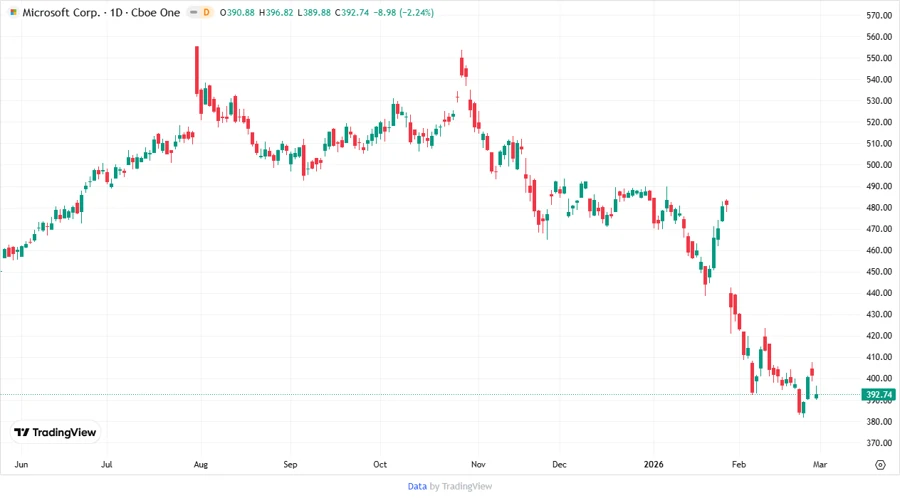The image size is (900, 498).
Task: Open chart settings via the hexagon gear icon
Action: [880, 465]
